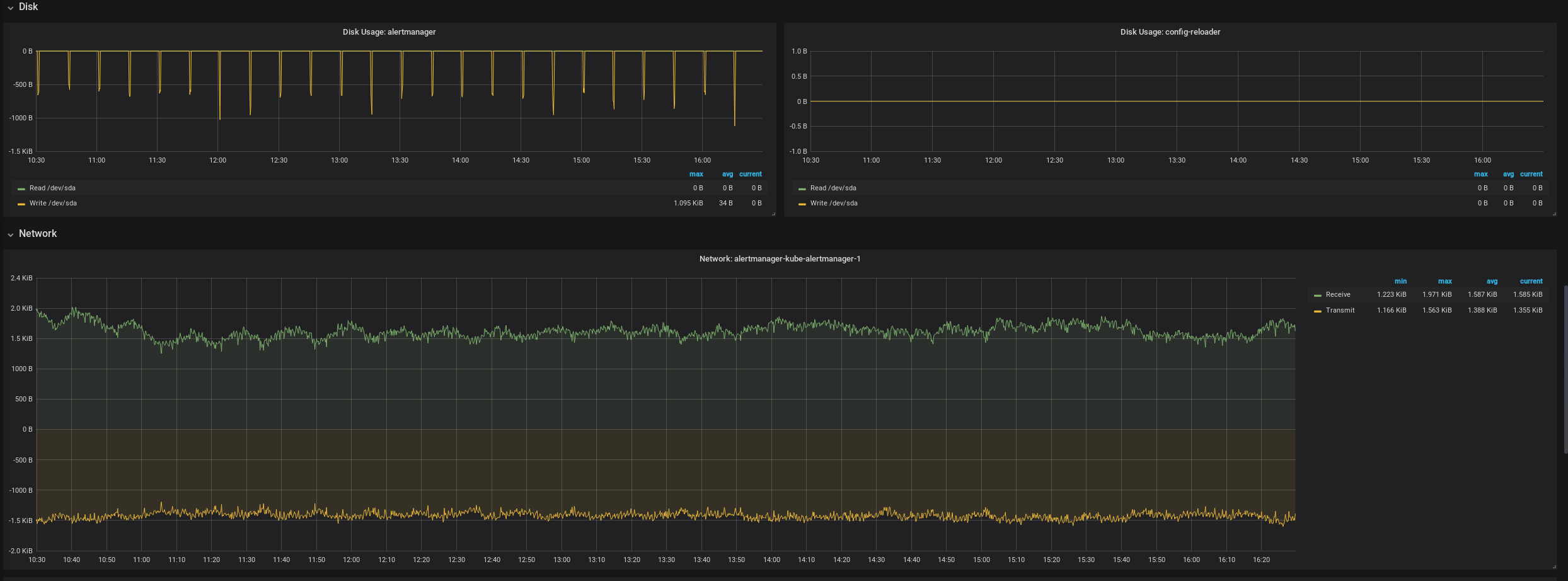Click the resize handle of the Network panel

(x=1554, y=567)
